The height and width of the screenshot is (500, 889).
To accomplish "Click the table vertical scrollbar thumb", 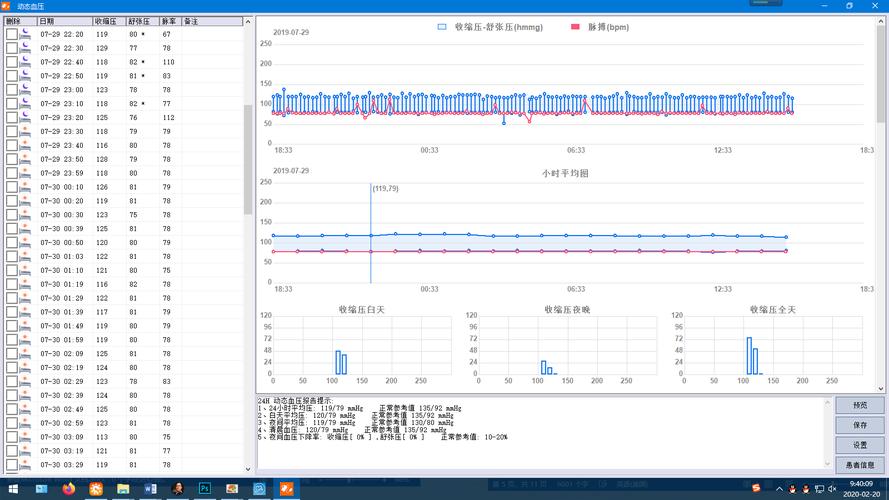I will point(248,159).
